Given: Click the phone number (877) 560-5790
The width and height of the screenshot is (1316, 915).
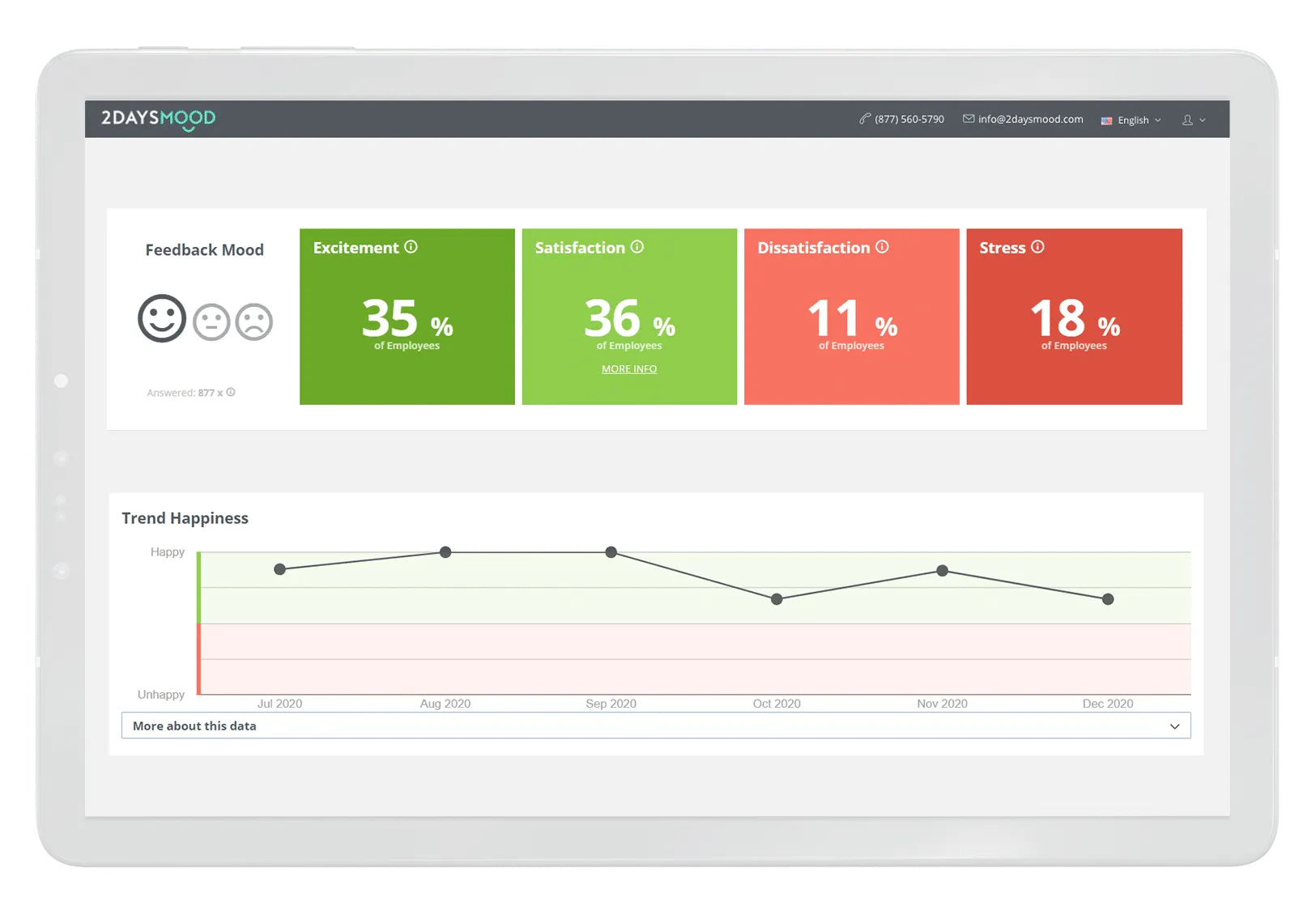Looking at the screenshot, I should tap(902, 119).
